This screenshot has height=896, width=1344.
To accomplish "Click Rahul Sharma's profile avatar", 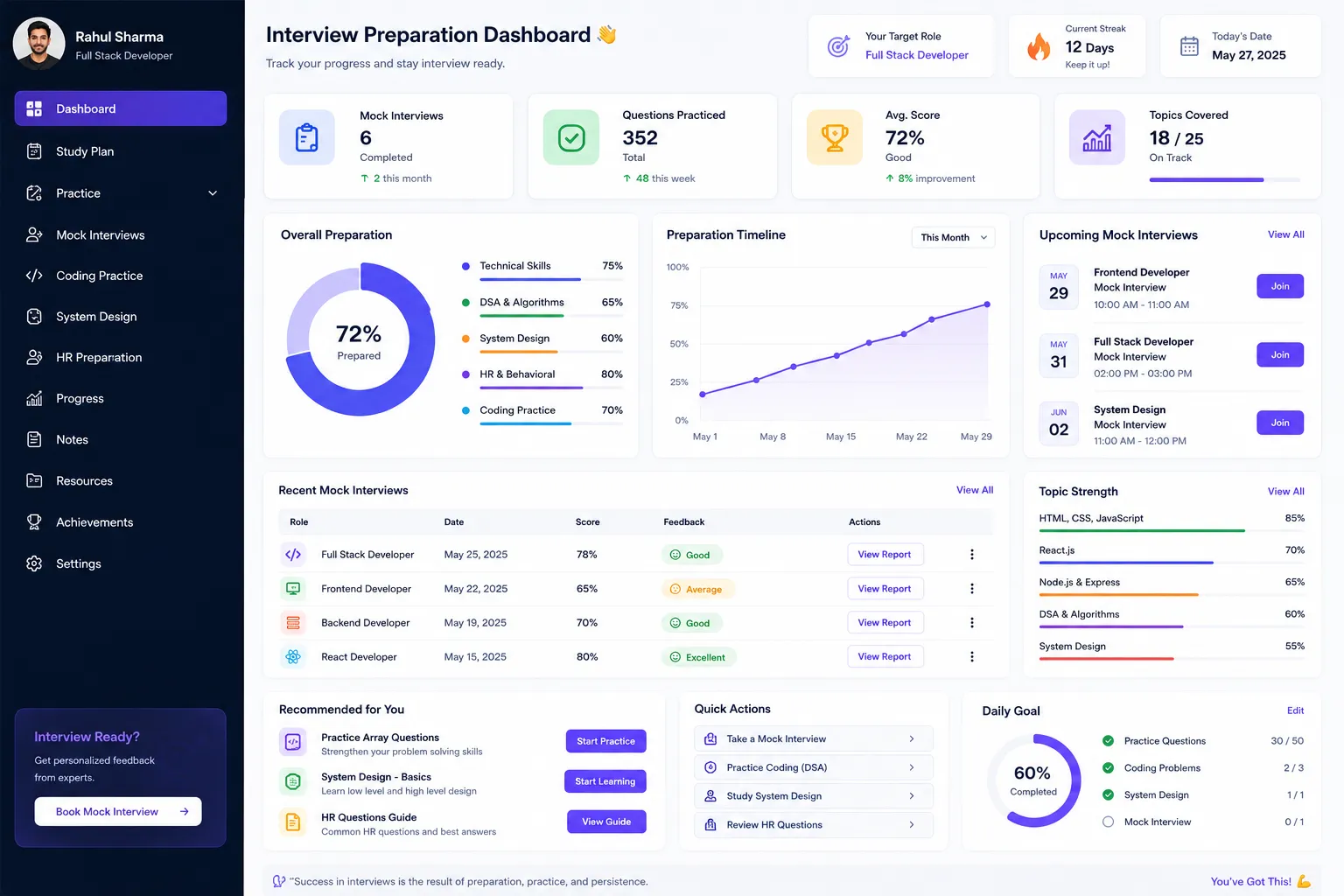I will point(39,44).
